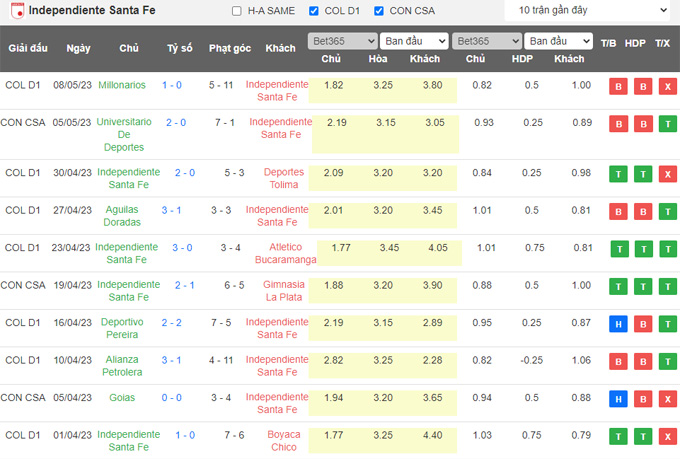The width and height of the screenshot is (680, 459).
Task: Click the 'Ngày' column header
Action: coord(78,48)
